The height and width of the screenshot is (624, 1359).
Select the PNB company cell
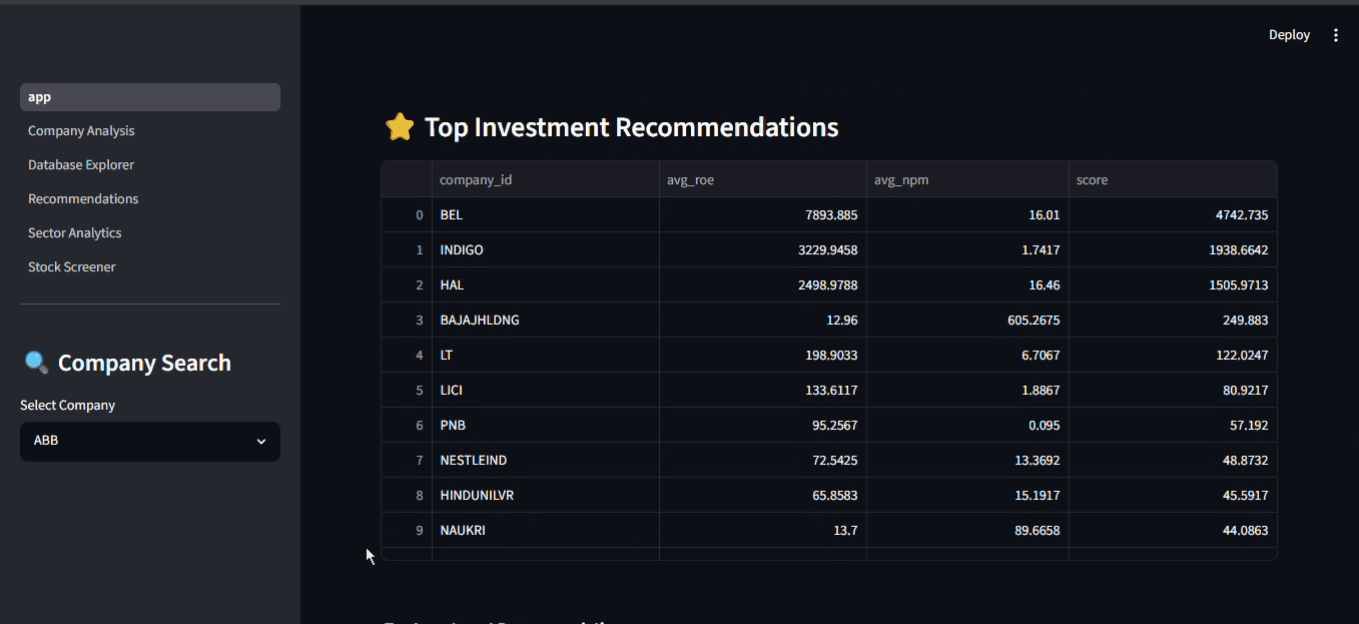[x=545, y=425]
